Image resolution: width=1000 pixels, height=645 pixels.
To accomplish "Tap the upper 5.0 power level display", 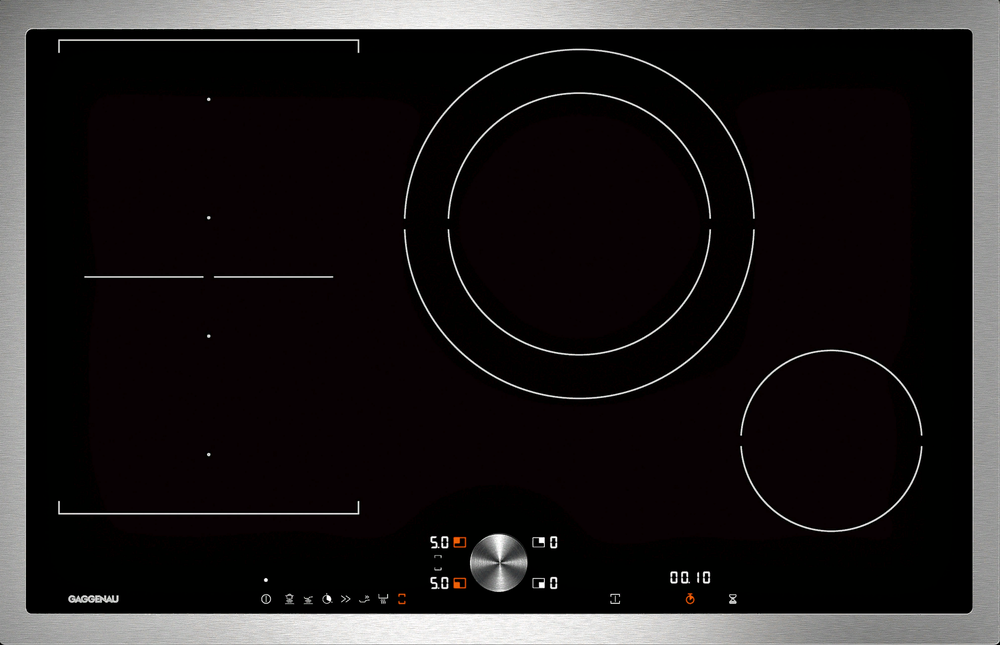I will (439, 543).
